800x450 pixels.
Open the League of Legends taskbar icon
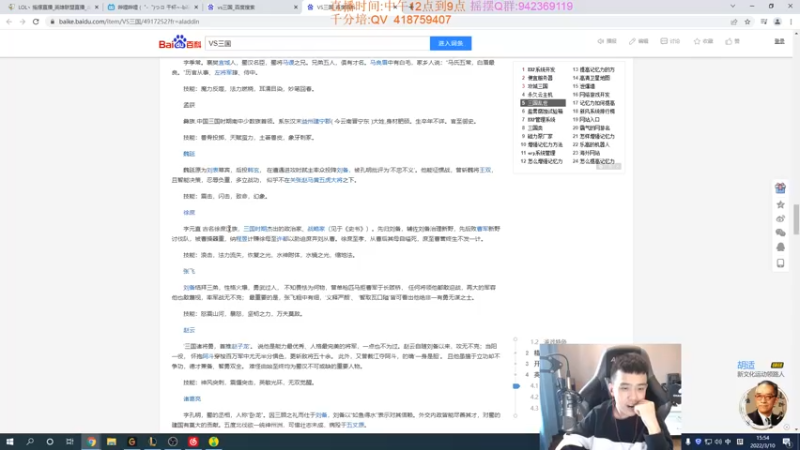[152, 442]
